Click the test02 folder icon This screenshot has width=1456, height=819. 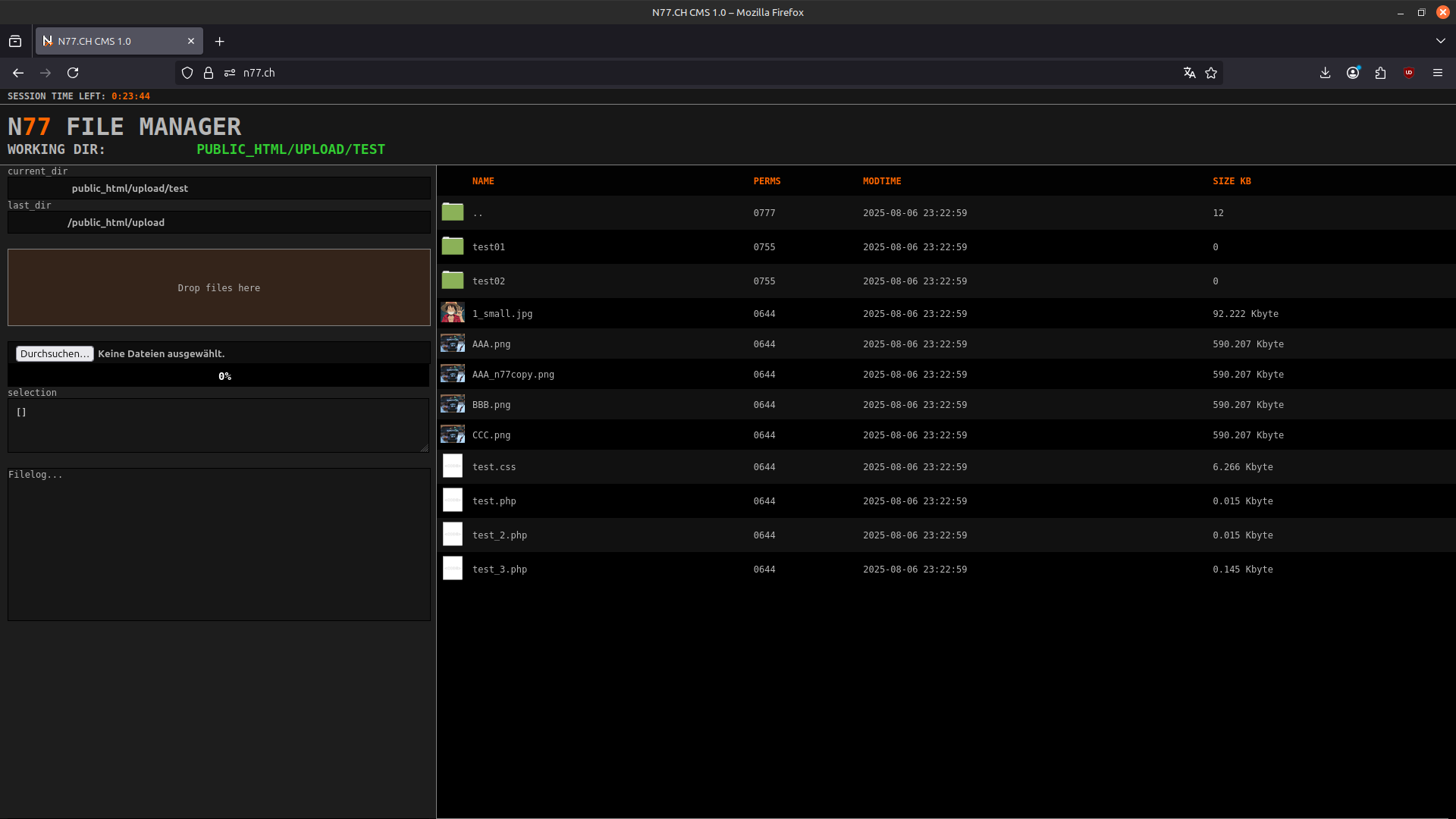click(453, 281)
